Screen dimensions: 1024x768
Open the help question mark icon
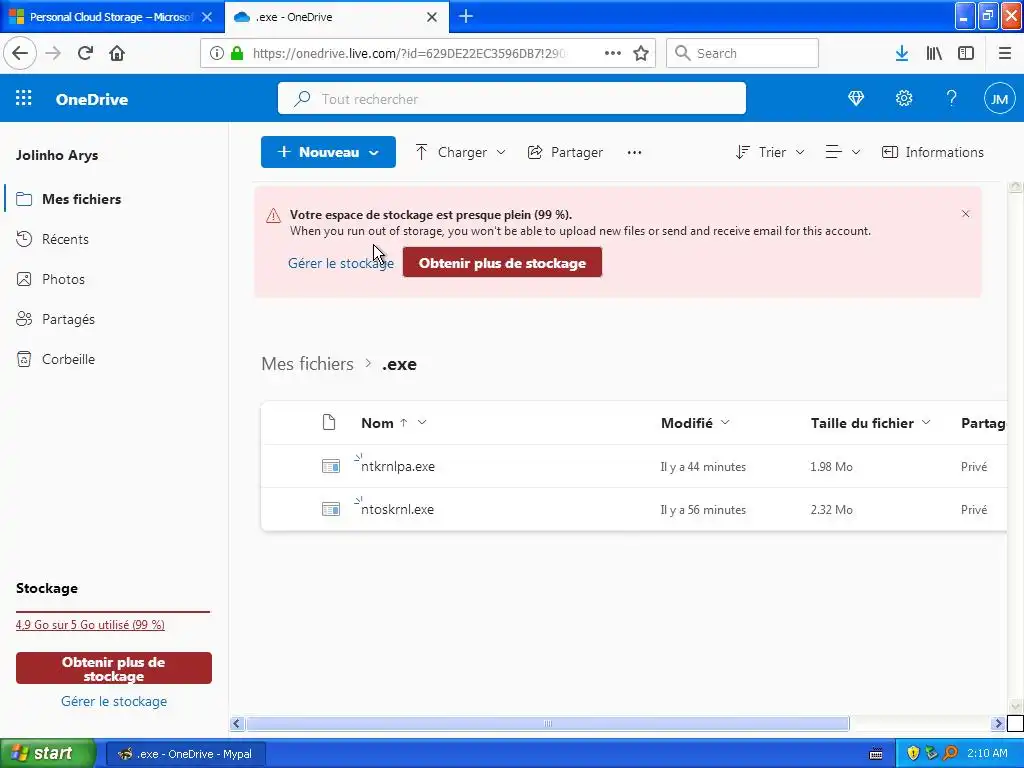coord(951,98)
